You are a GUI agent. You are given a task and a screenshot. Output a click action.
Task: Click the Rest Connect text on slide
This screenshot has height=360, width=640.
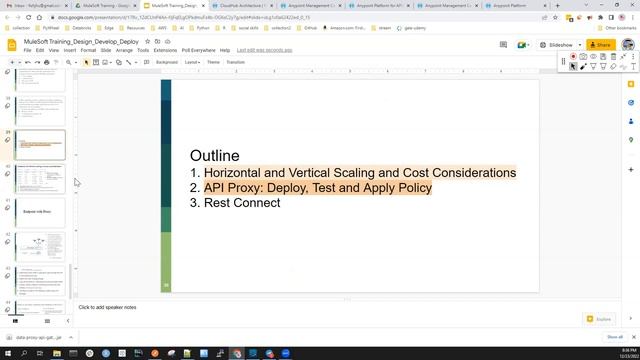pyautogui.click(x=242, y=203)
